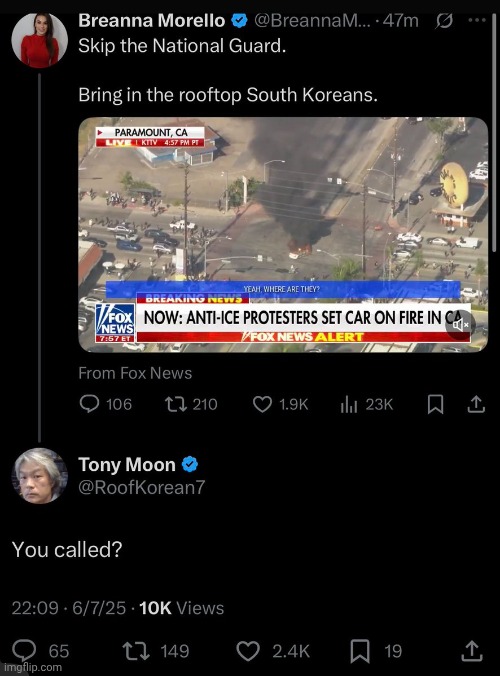Like Breanna Morello's post showing 1.9K likes
The image size is (500, 676).
(x=262, y=404)
